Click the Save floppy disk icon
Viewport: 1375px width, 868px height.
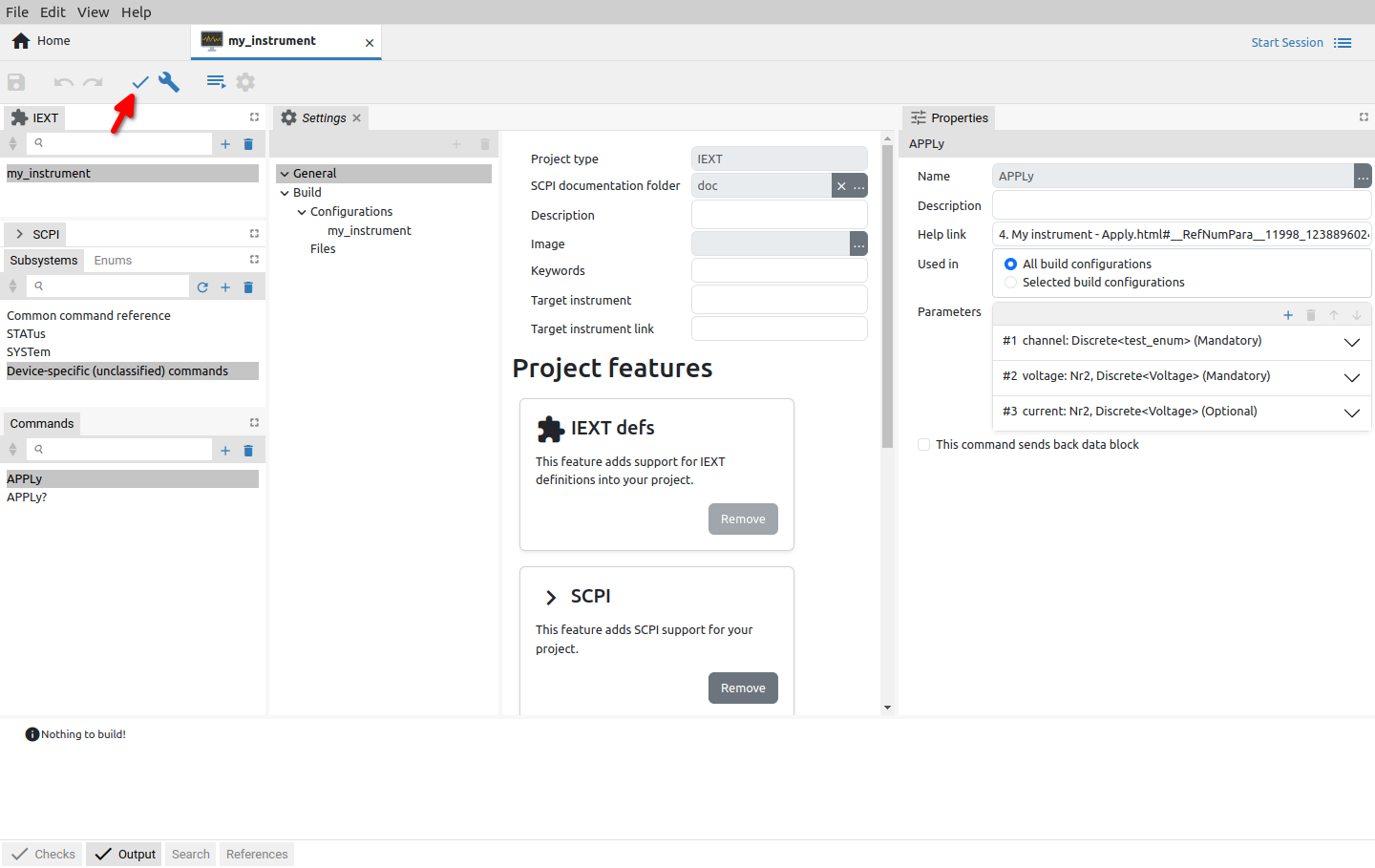pyautogui.click(x=16, y=82)
